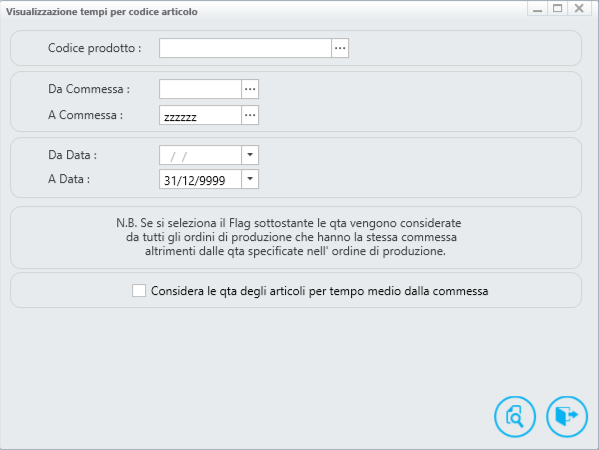
Task: Click the empty Da Data date field
Action: (x=200, y=155)
